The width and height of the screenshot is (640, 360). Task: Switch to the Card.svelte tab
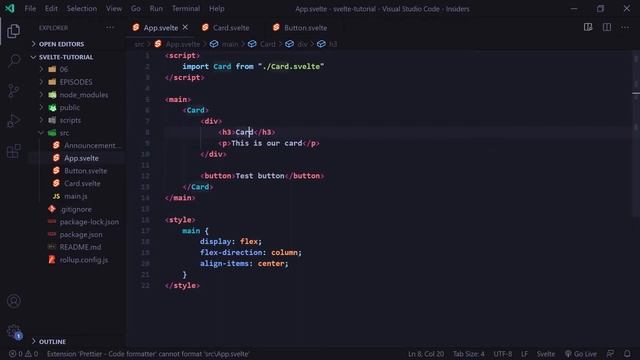coord(231,28)
